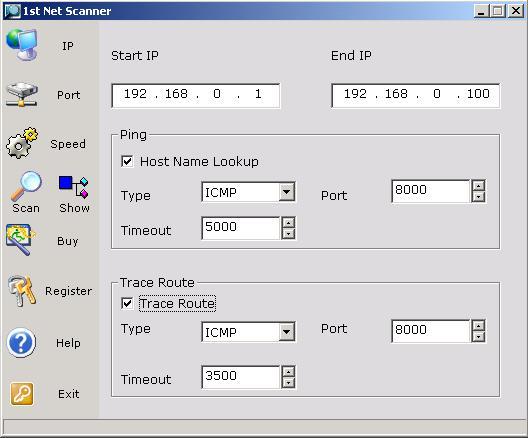Click the Ping Timeout field showing 5000
Viewport: 528px width, 438px height.
coord(241,228)
